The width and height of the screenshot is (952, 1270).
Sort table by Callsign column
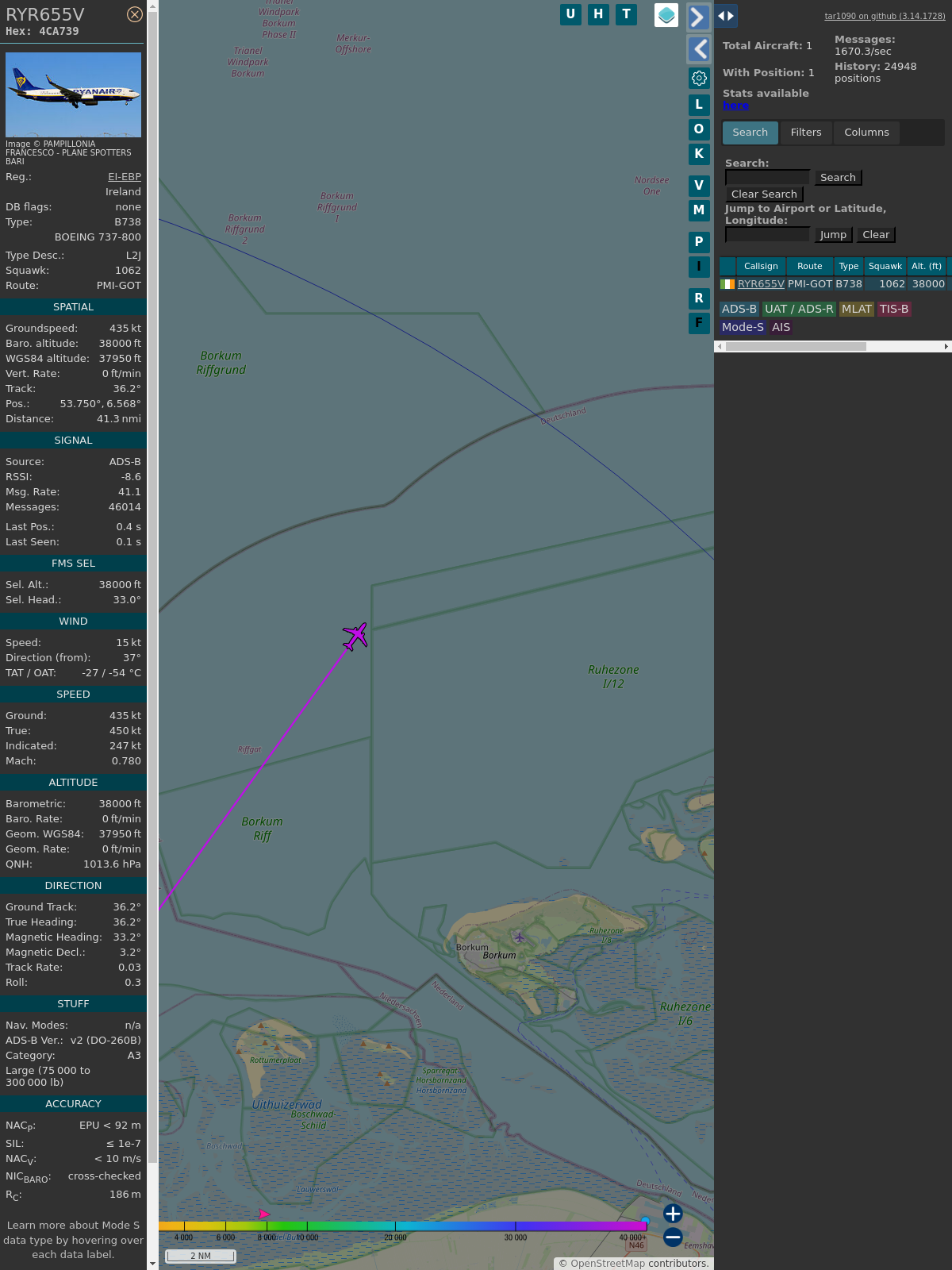(x=761, y=267)
